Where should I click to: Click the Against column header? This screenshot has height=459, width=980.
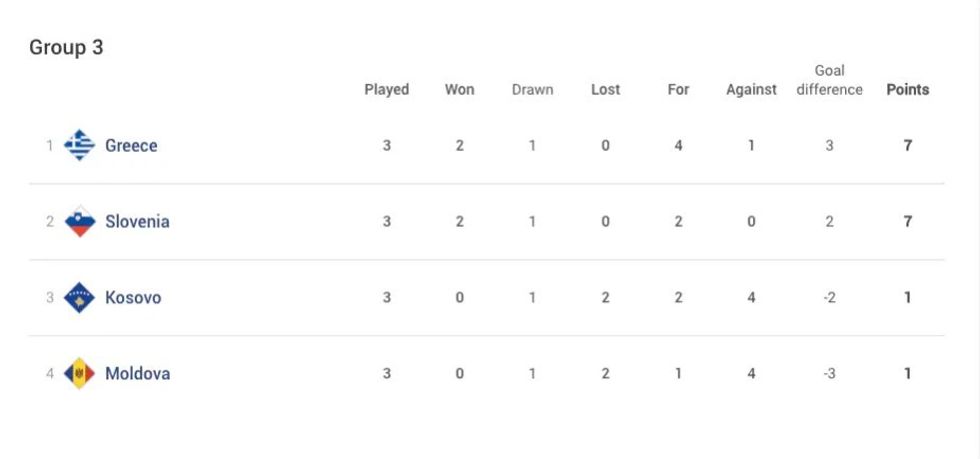pos(751,90)
